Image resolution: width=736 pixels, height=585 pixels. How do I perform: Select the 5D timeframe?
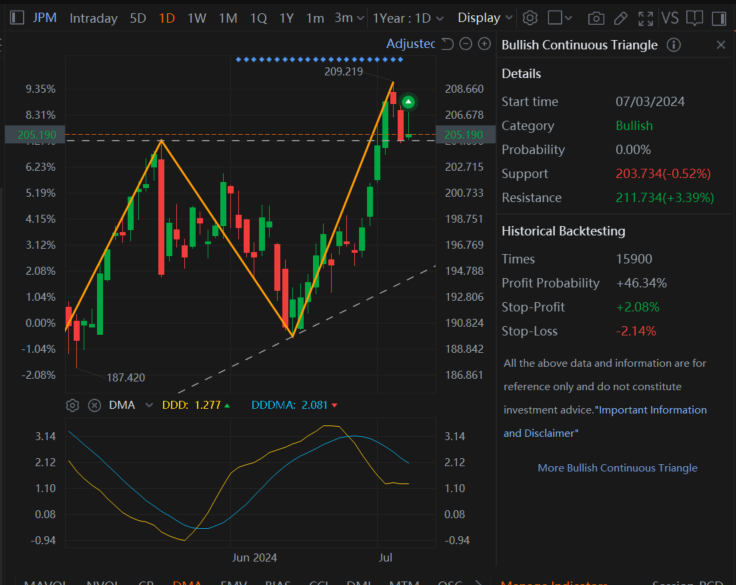[x=138, y=18]
